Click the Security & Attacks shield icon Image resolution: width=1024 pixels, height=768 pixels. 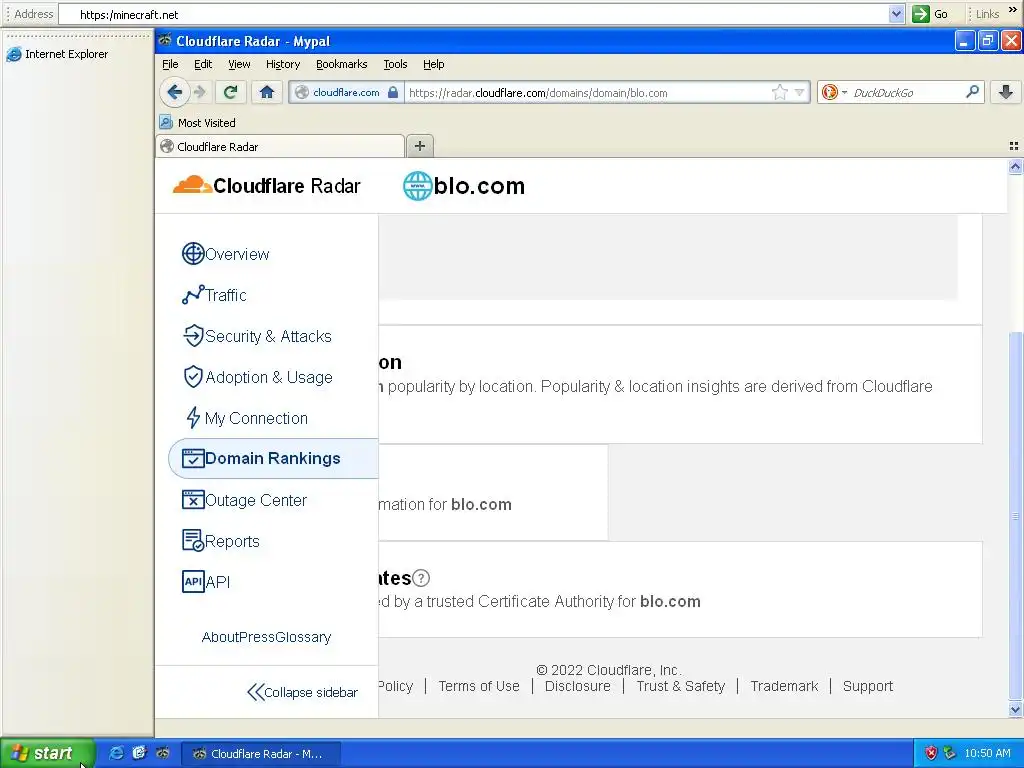(193, 336)
